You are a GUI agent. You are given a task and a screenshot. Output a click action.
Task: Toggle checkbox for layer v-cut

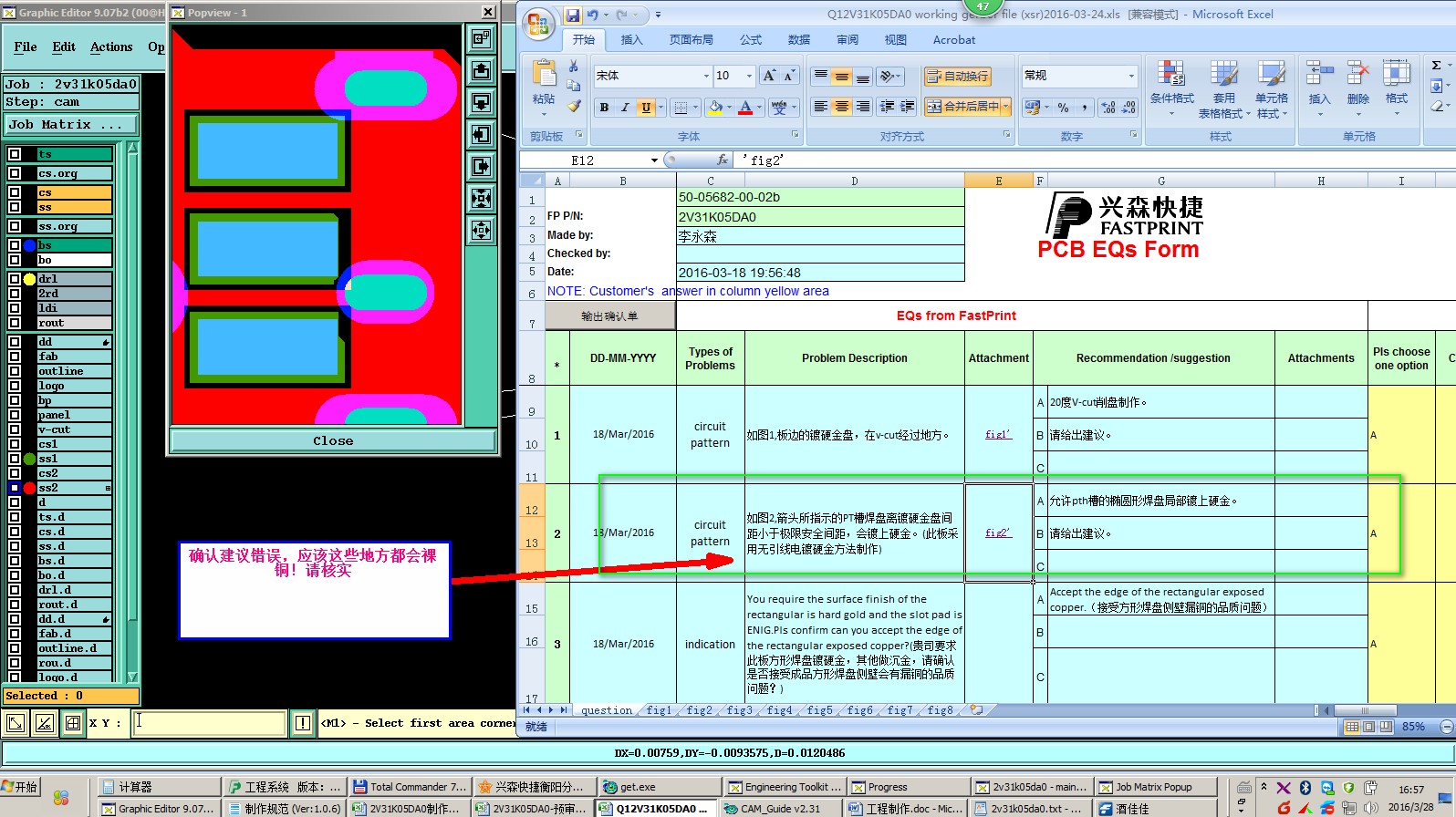click(15, 429)
